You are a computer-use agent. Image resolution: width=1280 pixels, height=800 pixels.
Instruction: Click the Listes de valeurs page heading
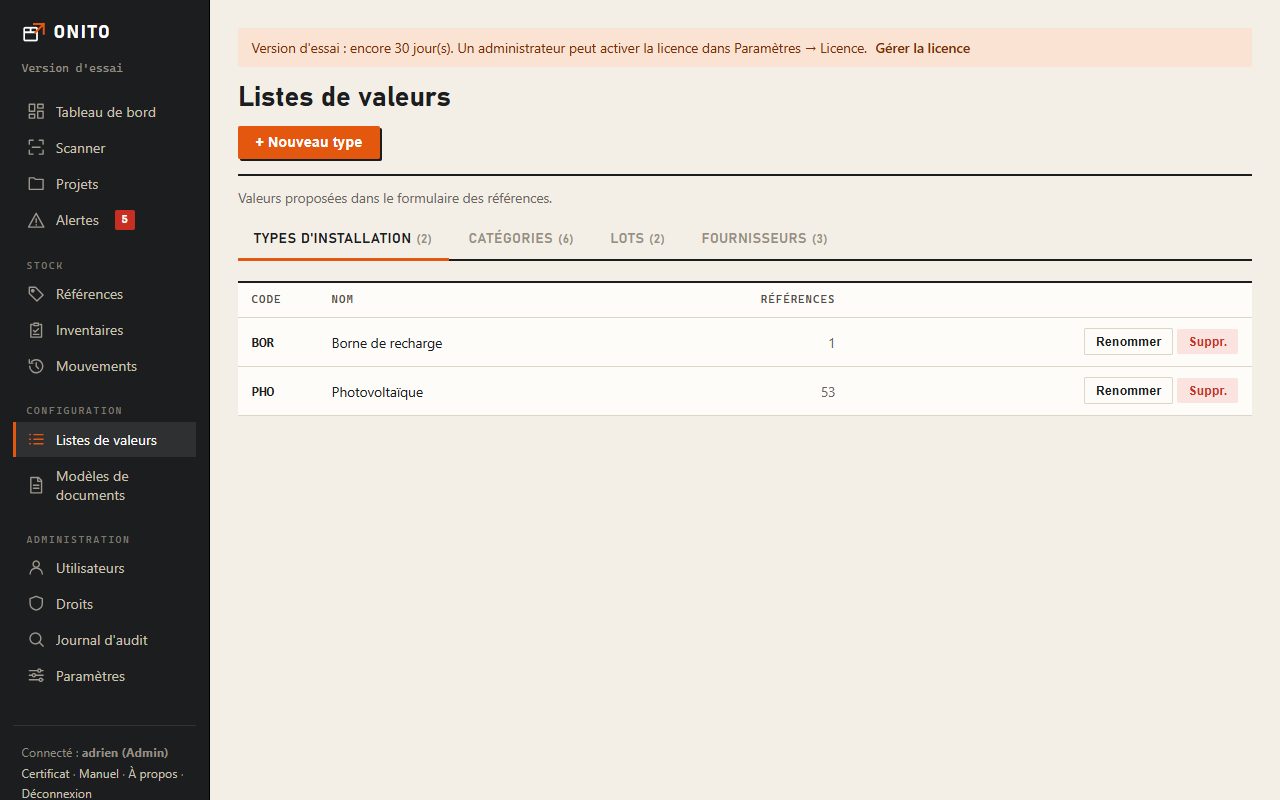(344, 97)
